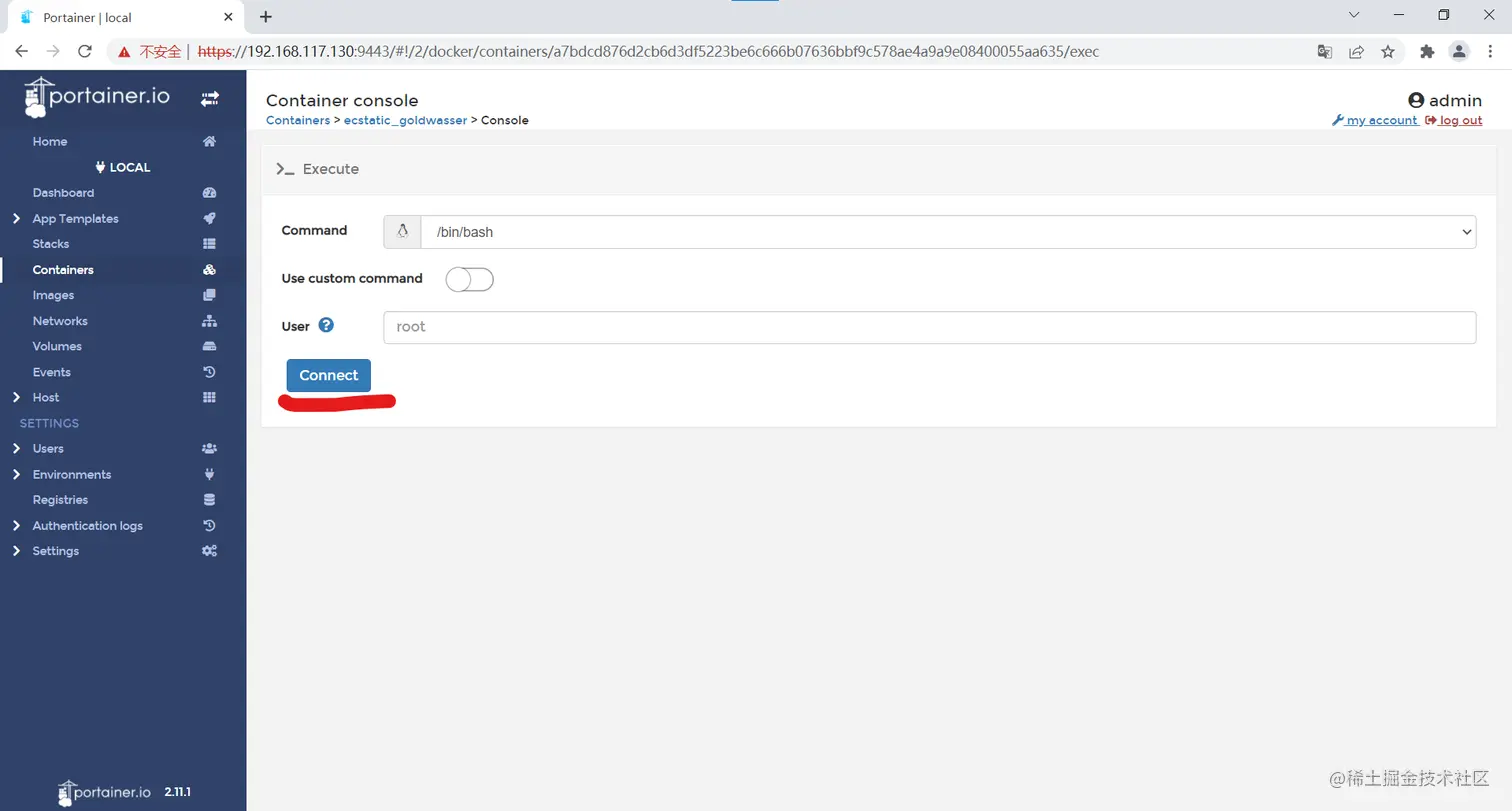Screen dimensions: 1512x811
Task: Open the Events menu item
Action: coord(52,372)
